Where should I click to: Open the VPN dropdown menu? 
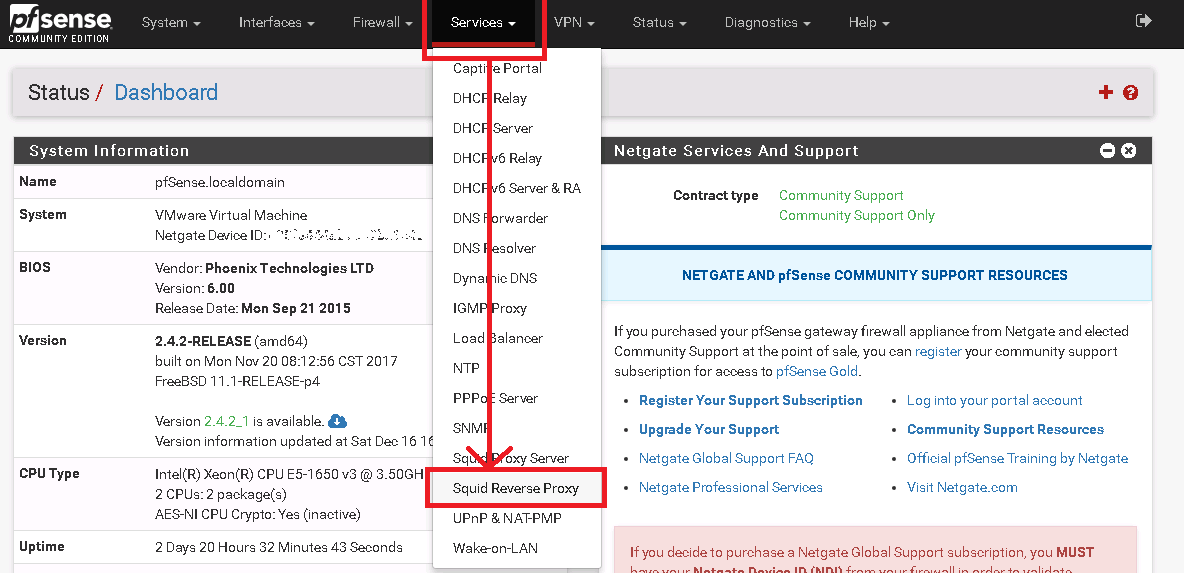(574, 23)
